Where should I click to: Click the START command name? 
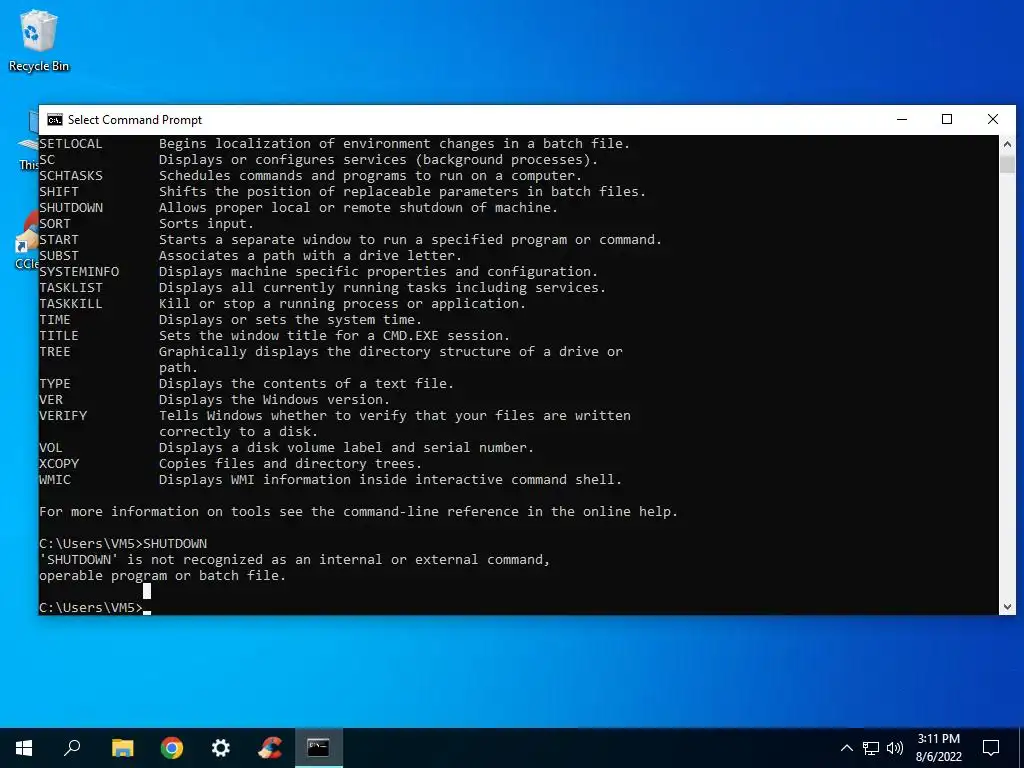[x=59, y=240]
